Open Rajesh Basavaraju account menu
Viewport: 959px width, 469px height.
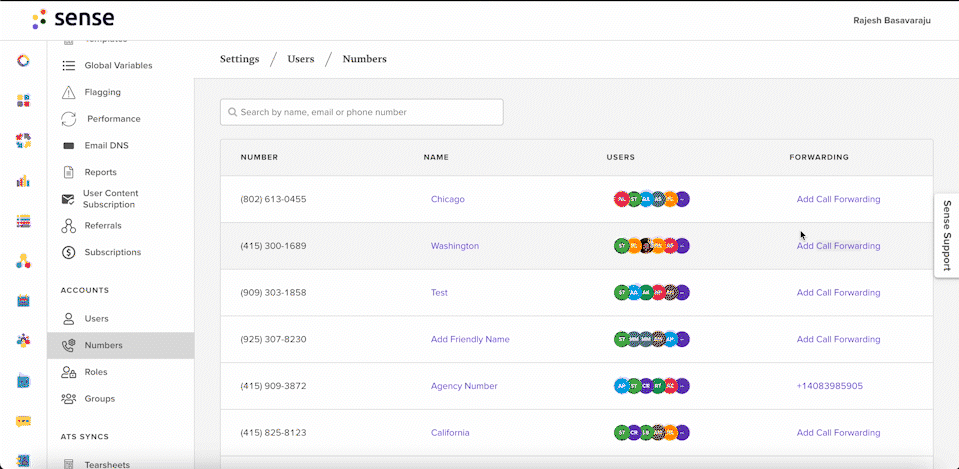click(892, 20)
